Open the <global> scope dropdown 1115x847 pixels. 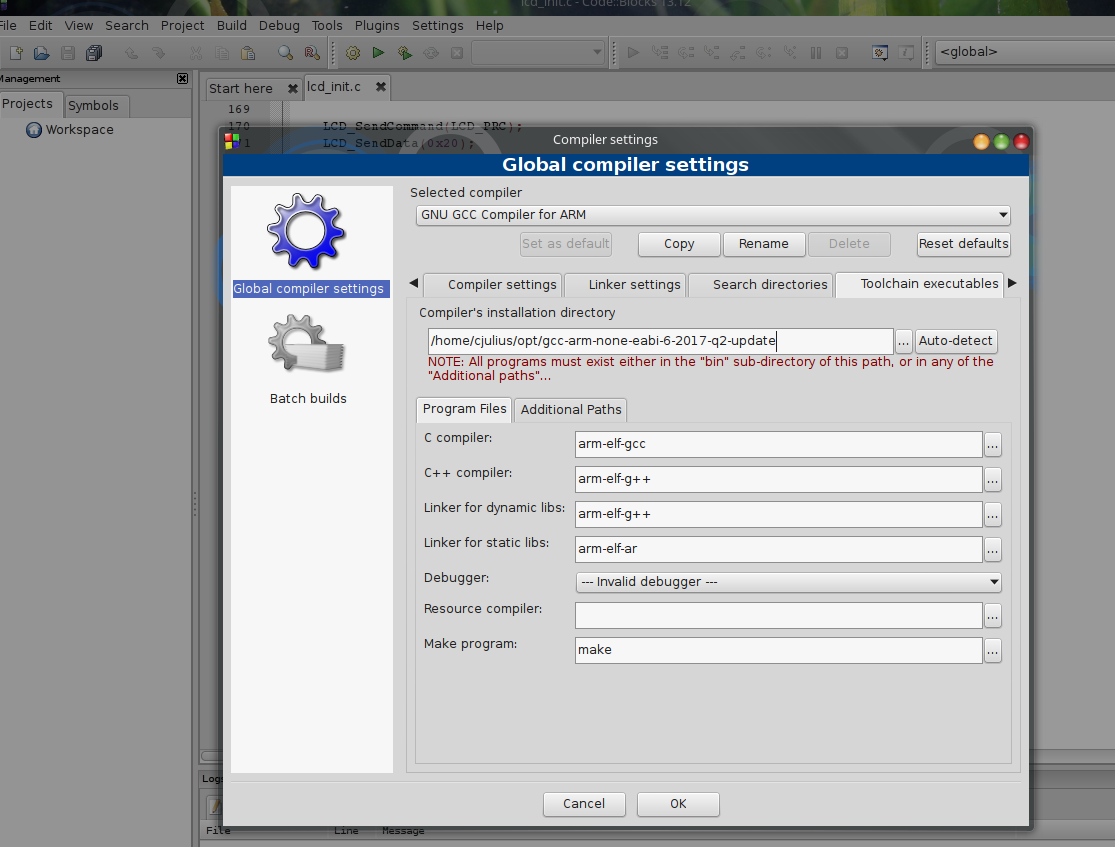1024,52
